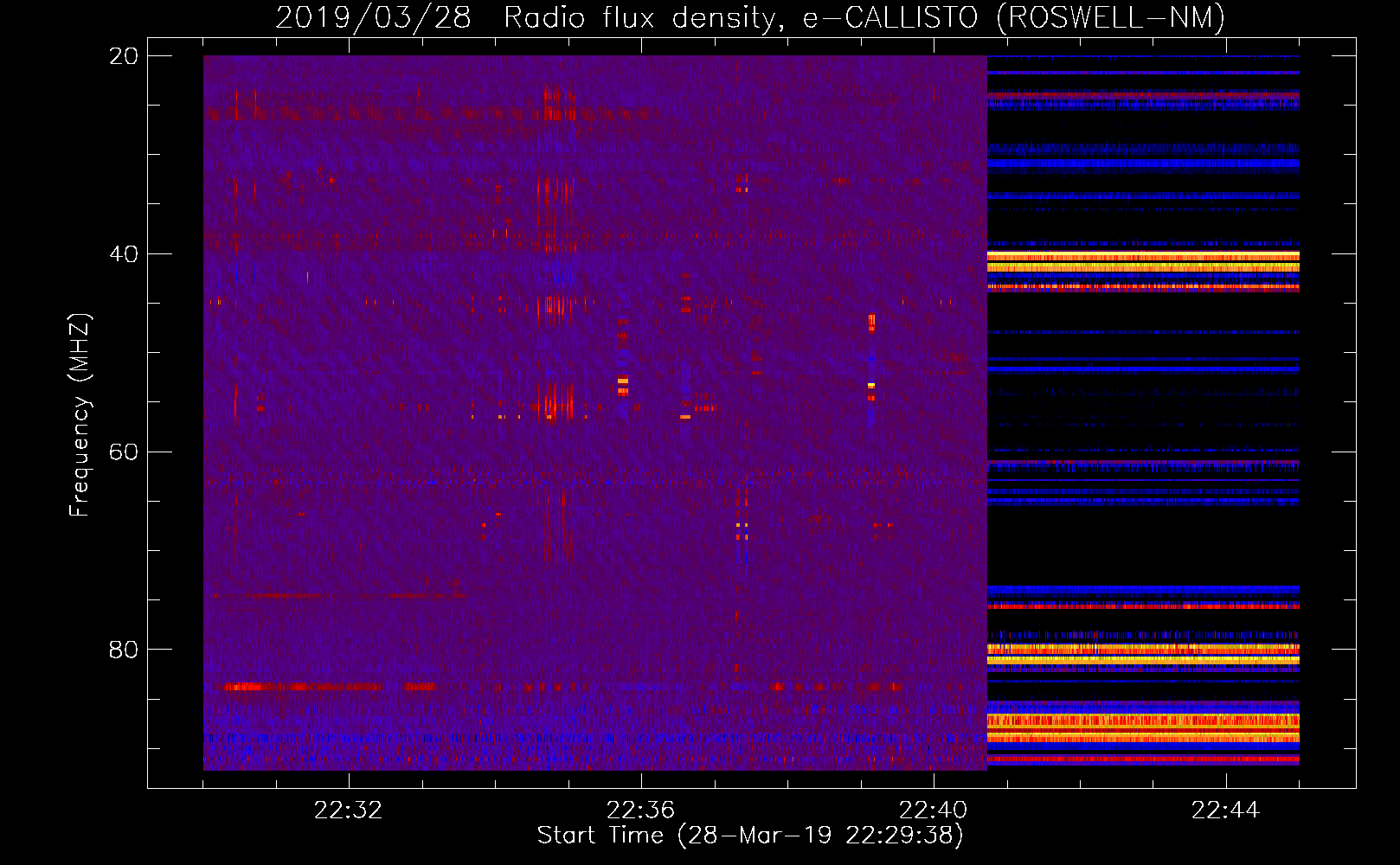The width and height of the screenshot is (1400, 865).
Task: Click the 22:36 time tick label
Action: 641,811
